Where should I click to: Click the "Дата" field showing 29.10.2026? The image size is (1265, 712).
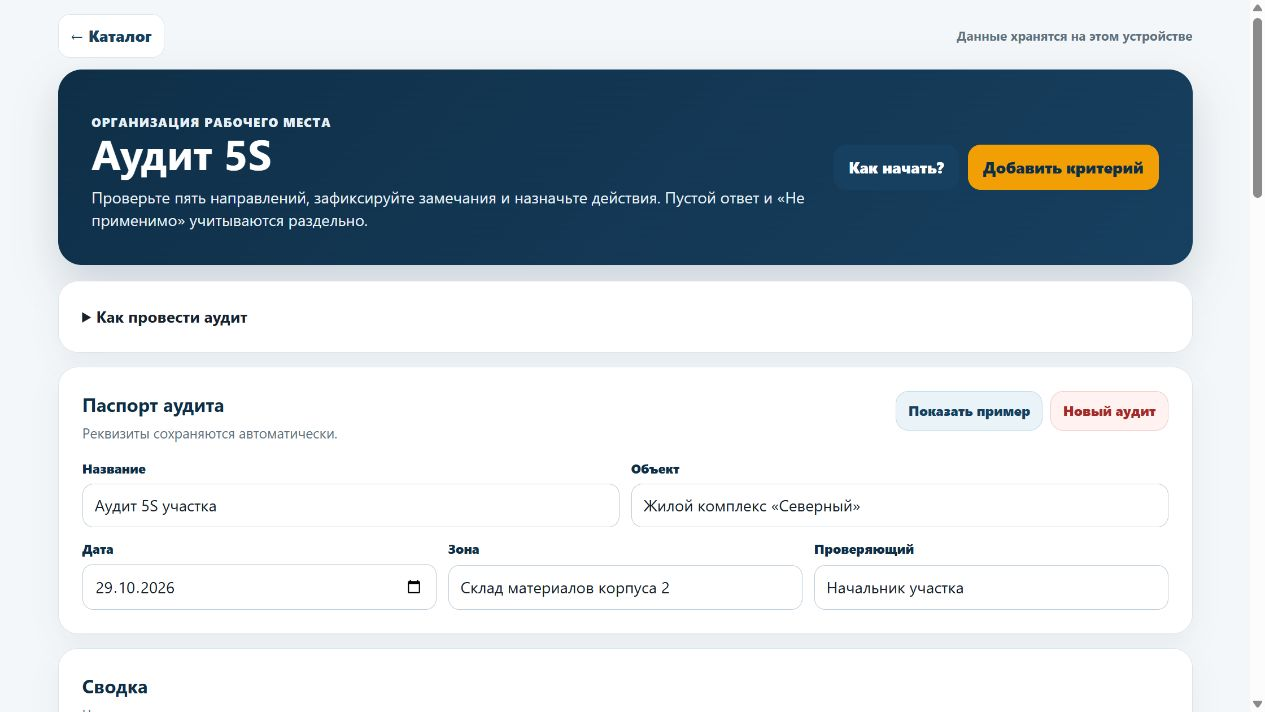(x=259, y=587)
